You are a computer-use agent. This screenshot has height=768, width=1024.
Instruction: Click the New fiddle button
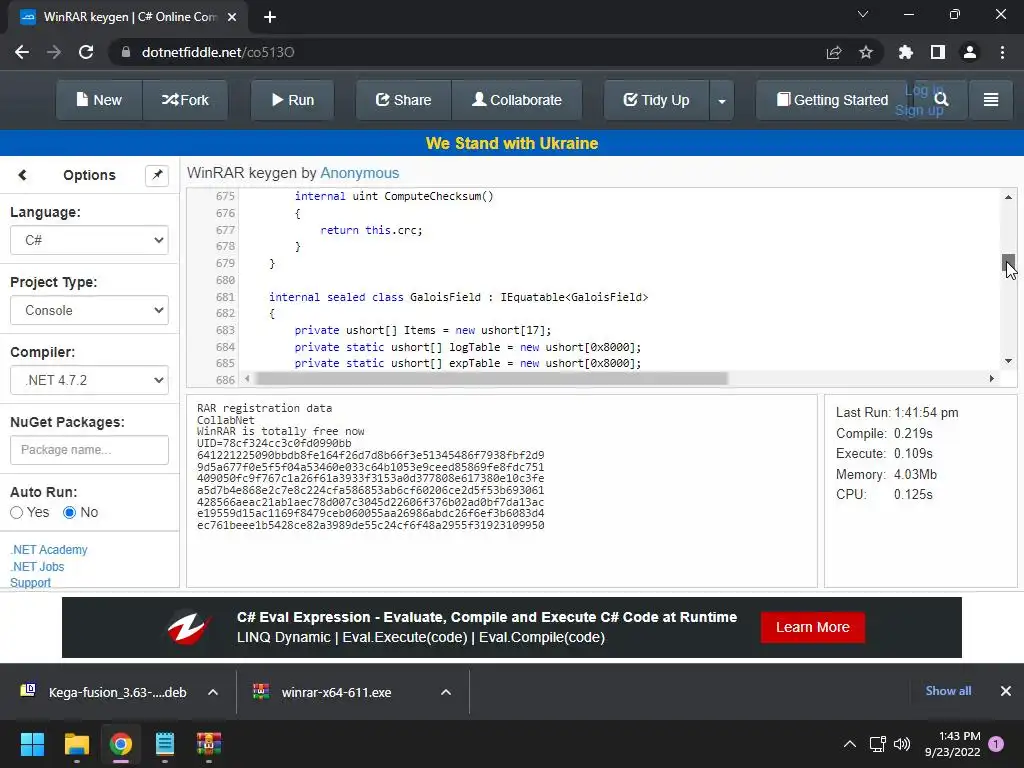pos(99,100)
